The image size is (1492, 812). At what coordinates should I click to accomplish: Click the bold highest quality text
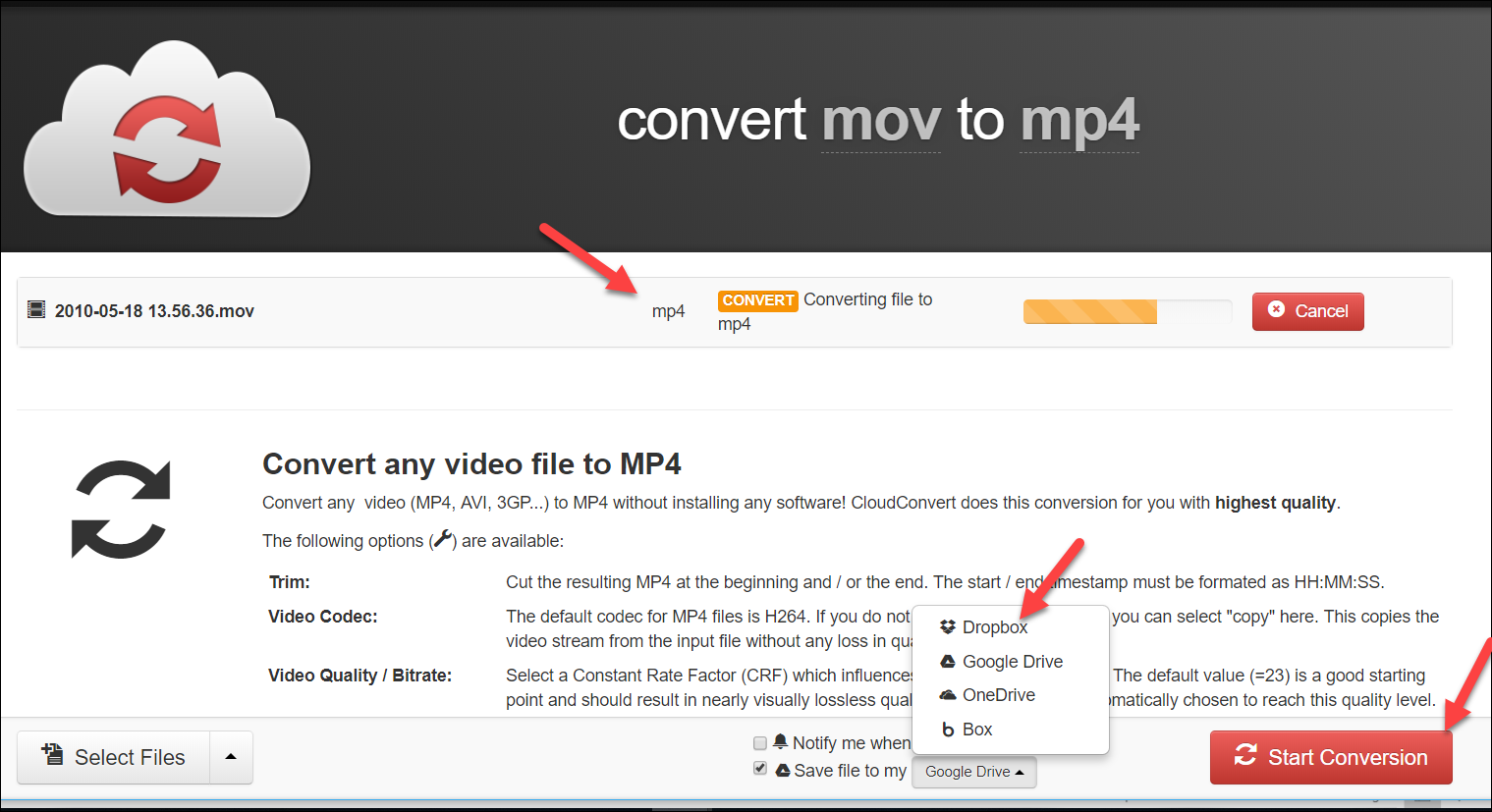point(1275,503)
